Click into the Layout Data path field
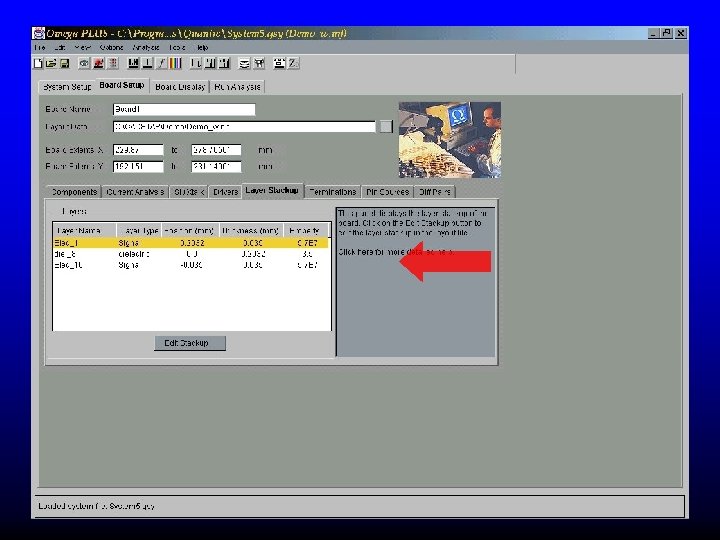Viewport: 720px width, 540px height. click(244, 126)
